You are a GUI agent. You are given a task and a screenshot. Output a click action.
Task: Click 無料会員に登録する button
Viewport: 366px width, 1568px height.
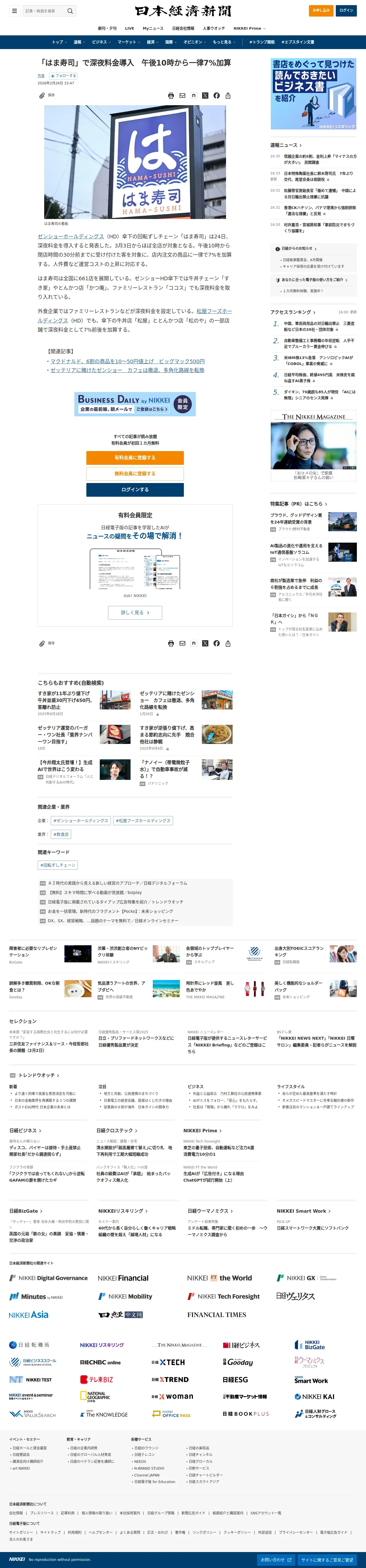(x=135, y=474)
